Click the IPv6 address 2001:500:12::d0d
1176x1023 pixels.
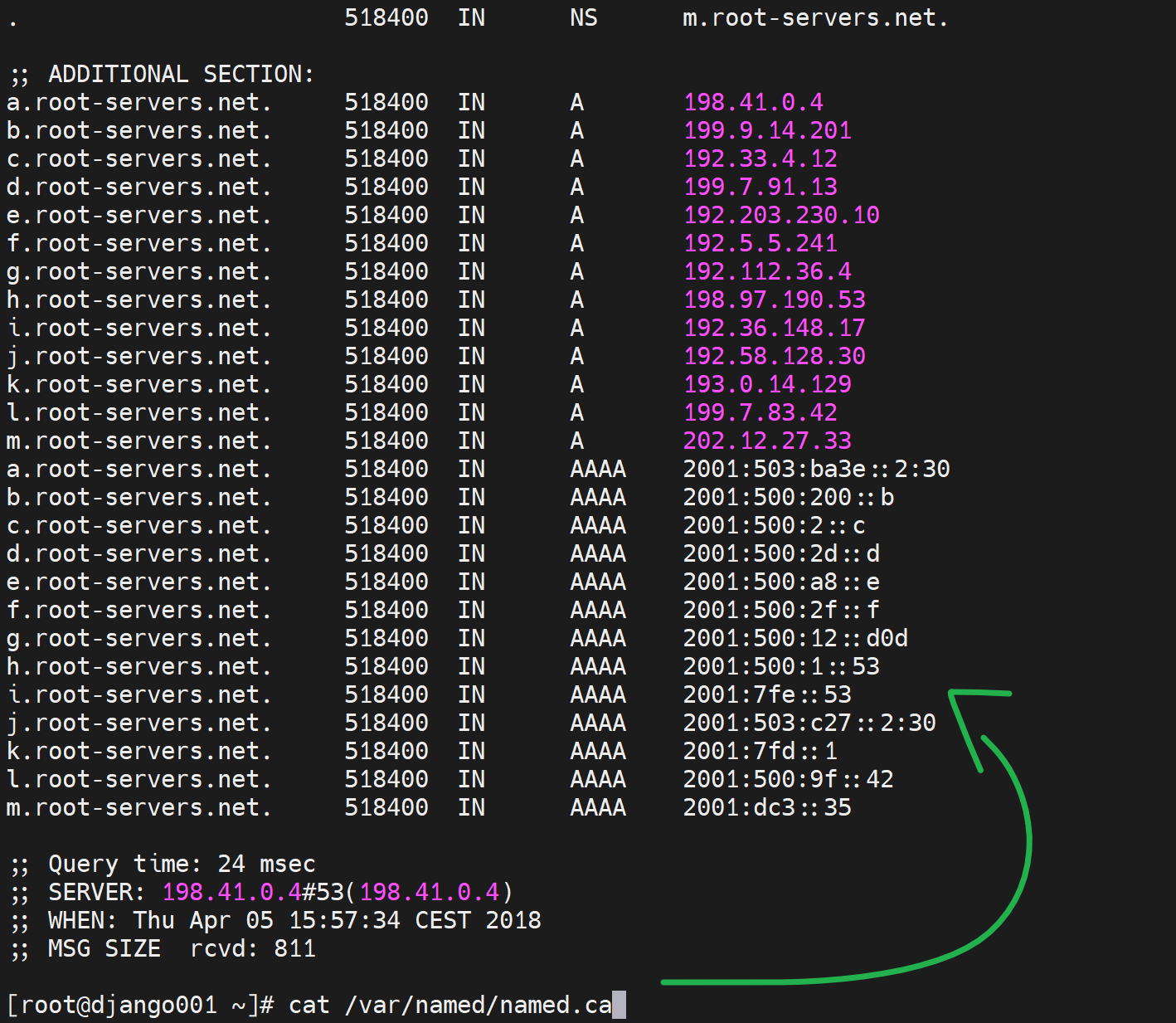pyautogui.click(x=795, y=638)
